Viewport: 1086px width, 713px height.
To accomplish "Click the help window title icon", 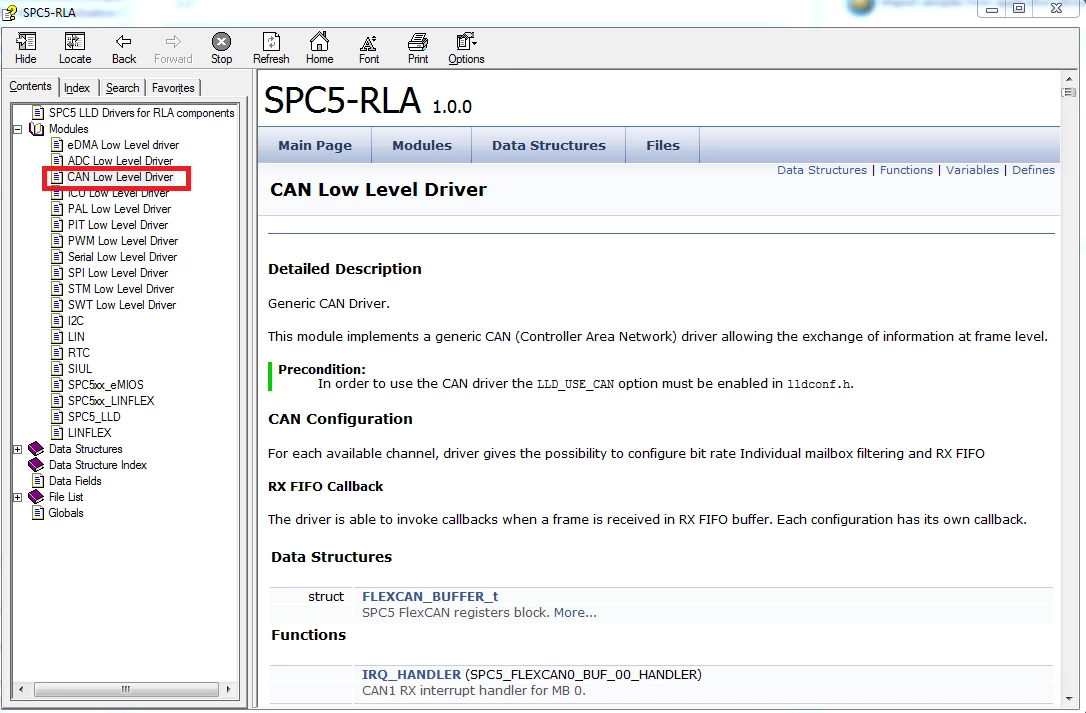I will 10,12.
